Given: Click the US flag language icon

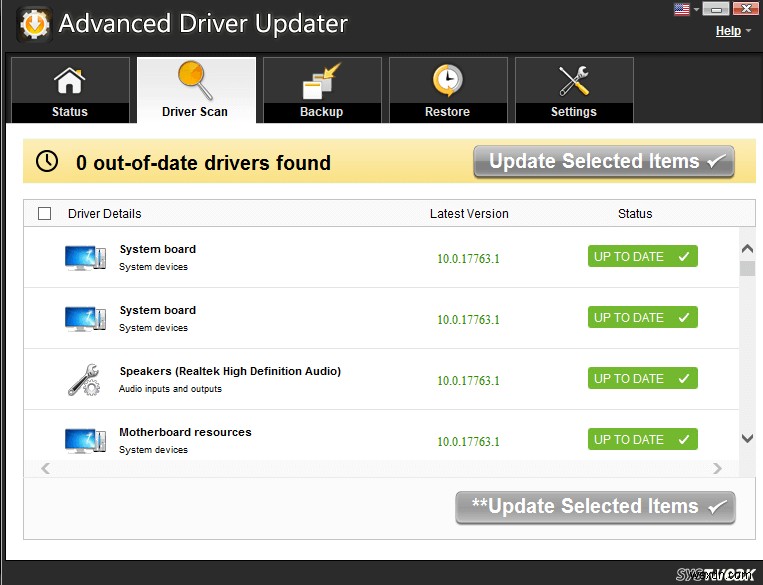Looking at the screenshot, I should (x=682, y=9).
